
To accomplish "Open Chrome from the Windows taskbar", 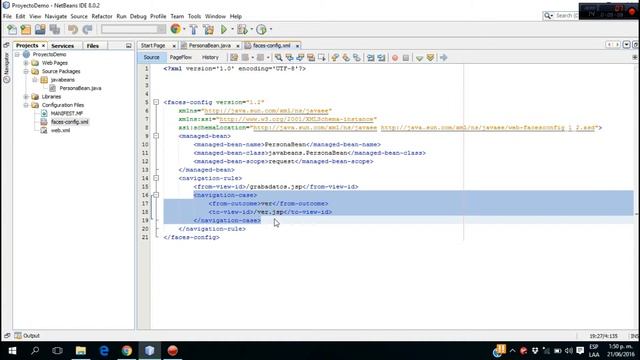I will coord(127,351).
